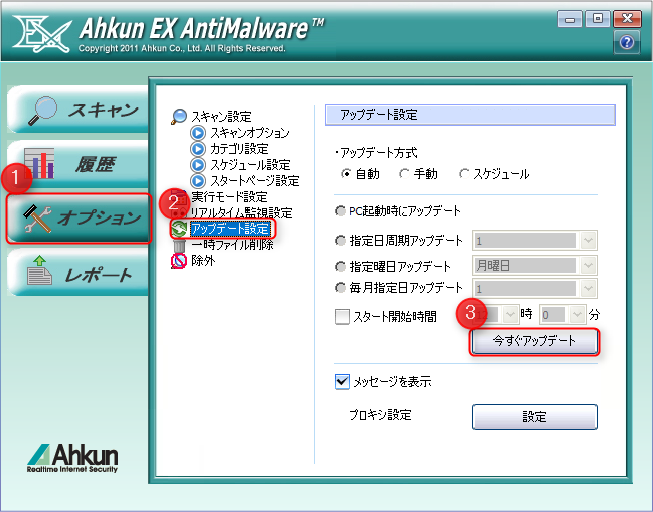Select the 手動 update method radio

click(x=404, y=174)
